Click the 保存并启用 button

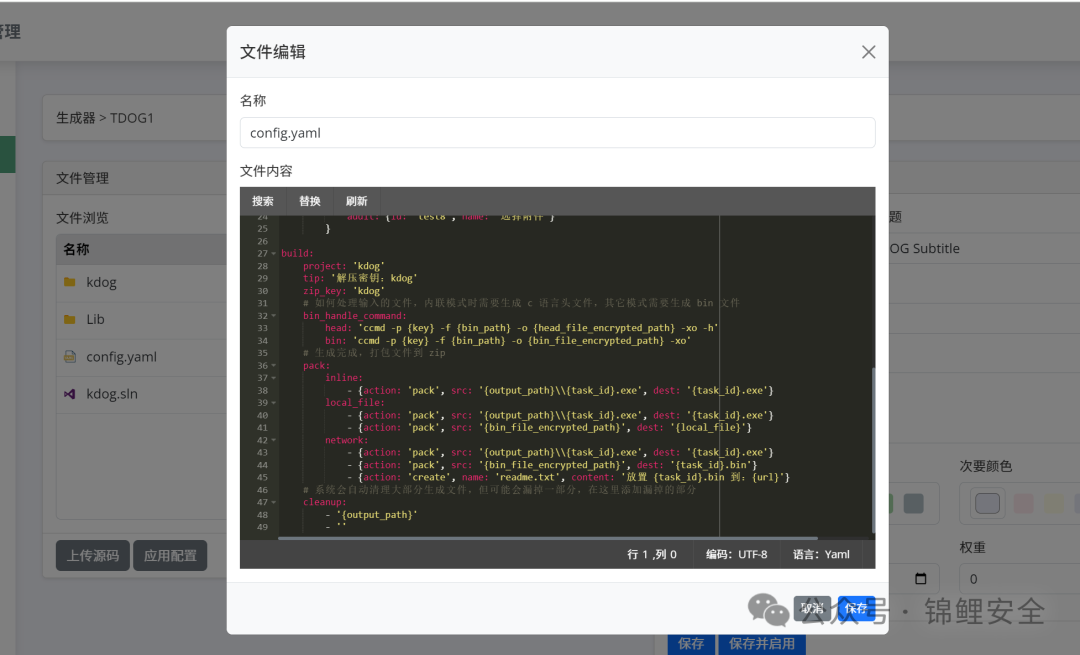pyautogui.click(x=762, y=644)
